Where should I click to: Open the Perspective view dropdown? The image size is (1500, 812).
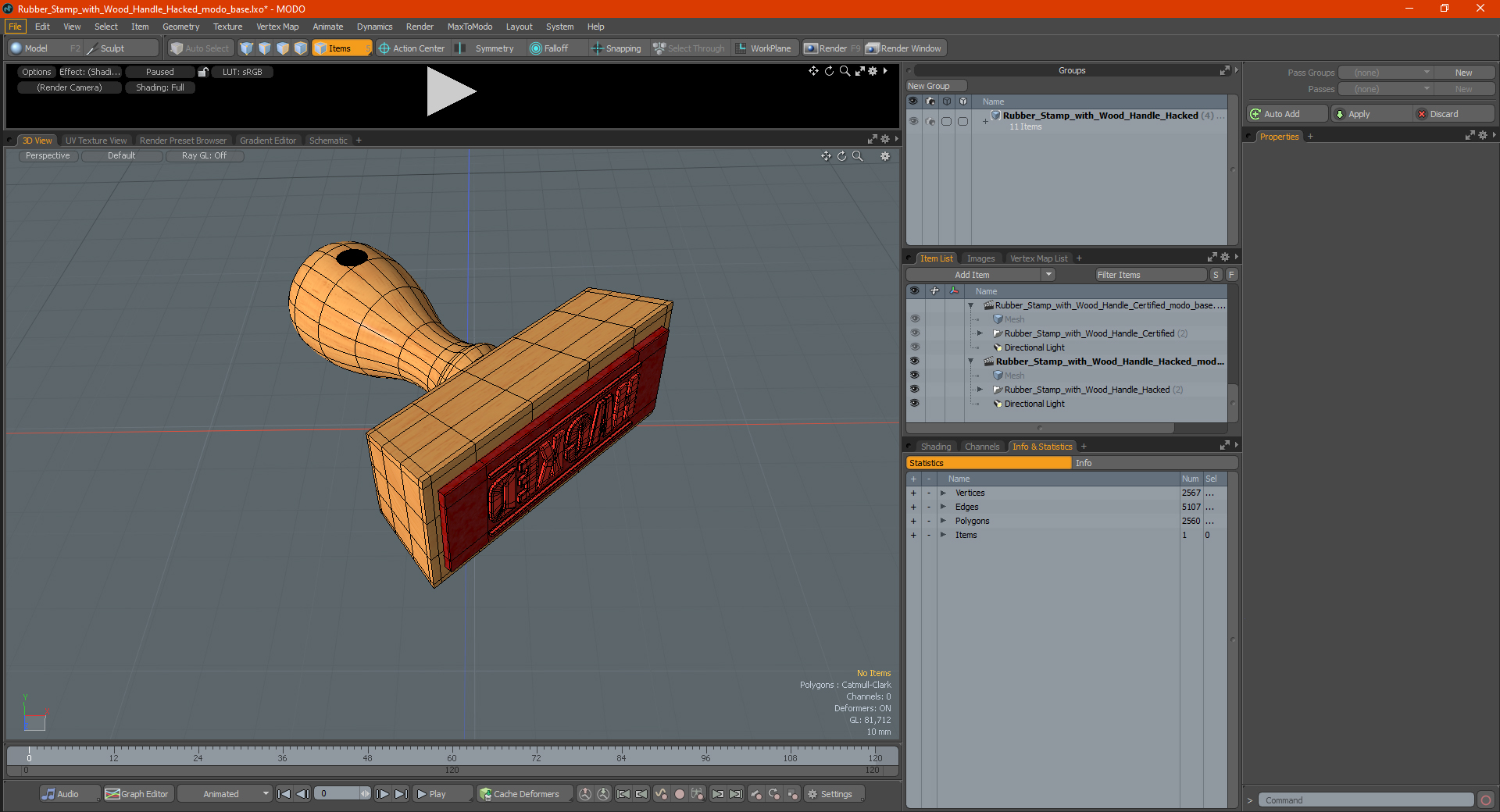click(48, 156)
